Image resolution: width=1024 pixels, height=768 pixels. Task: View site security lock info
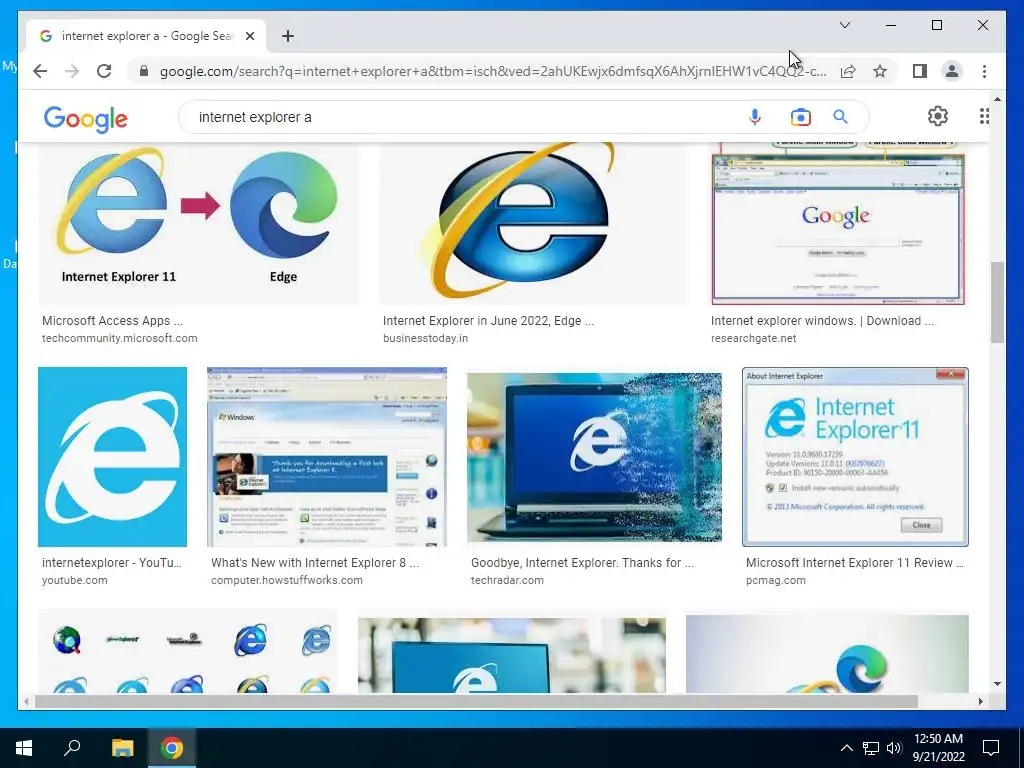144,71
